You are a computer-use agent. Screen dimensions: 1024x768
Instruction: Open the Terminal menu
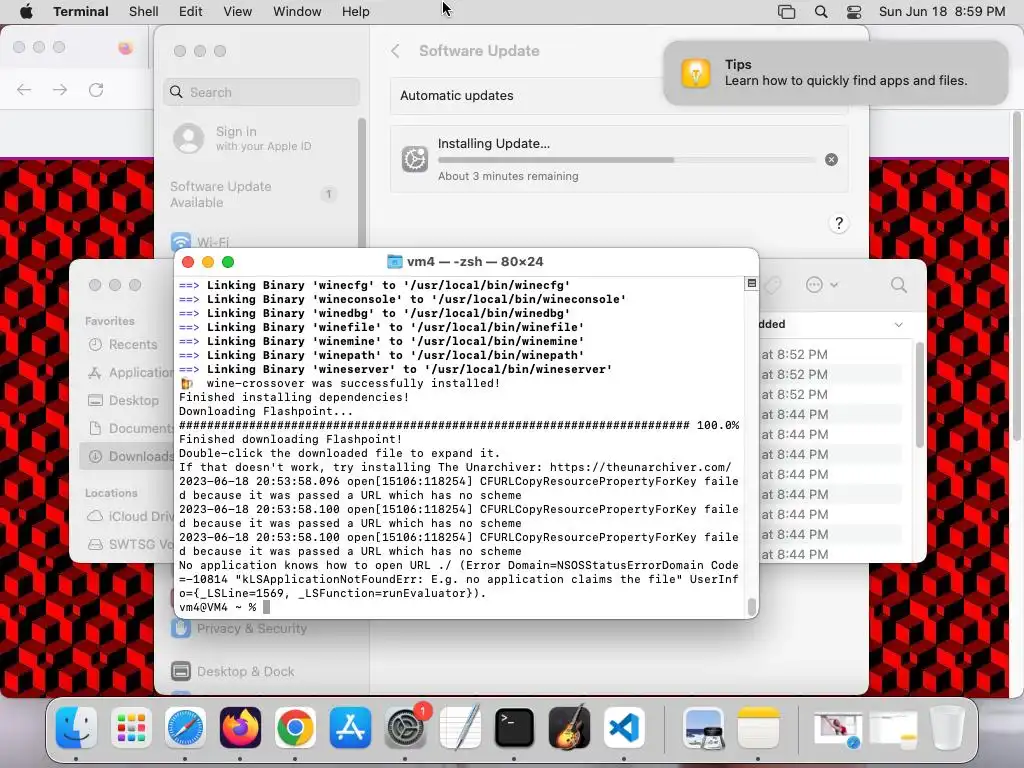click(x=81, y=11)
